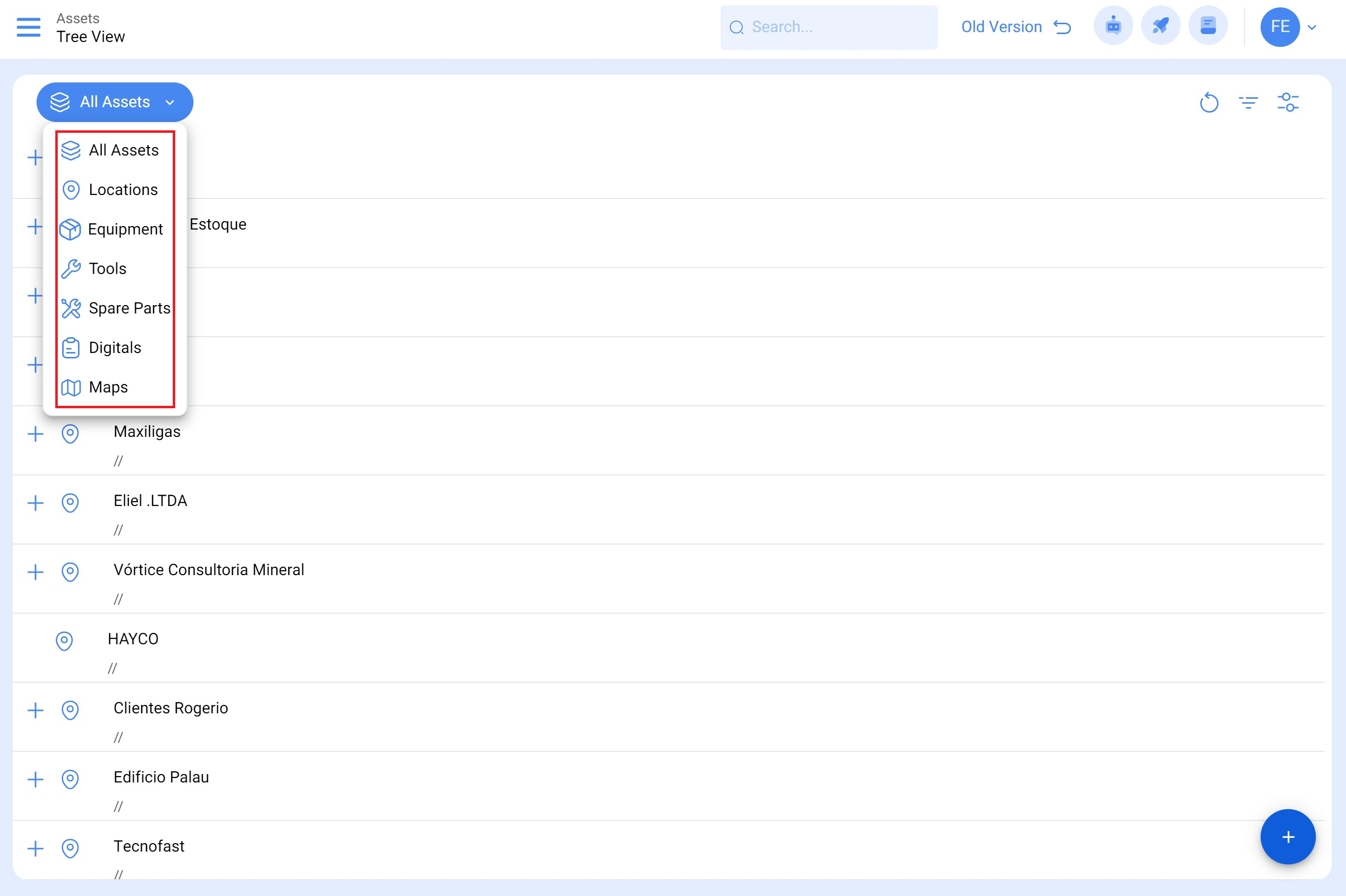Click the search magnifier icon
This screenshot has width=1346, height=896.
(x=737, y=28)
